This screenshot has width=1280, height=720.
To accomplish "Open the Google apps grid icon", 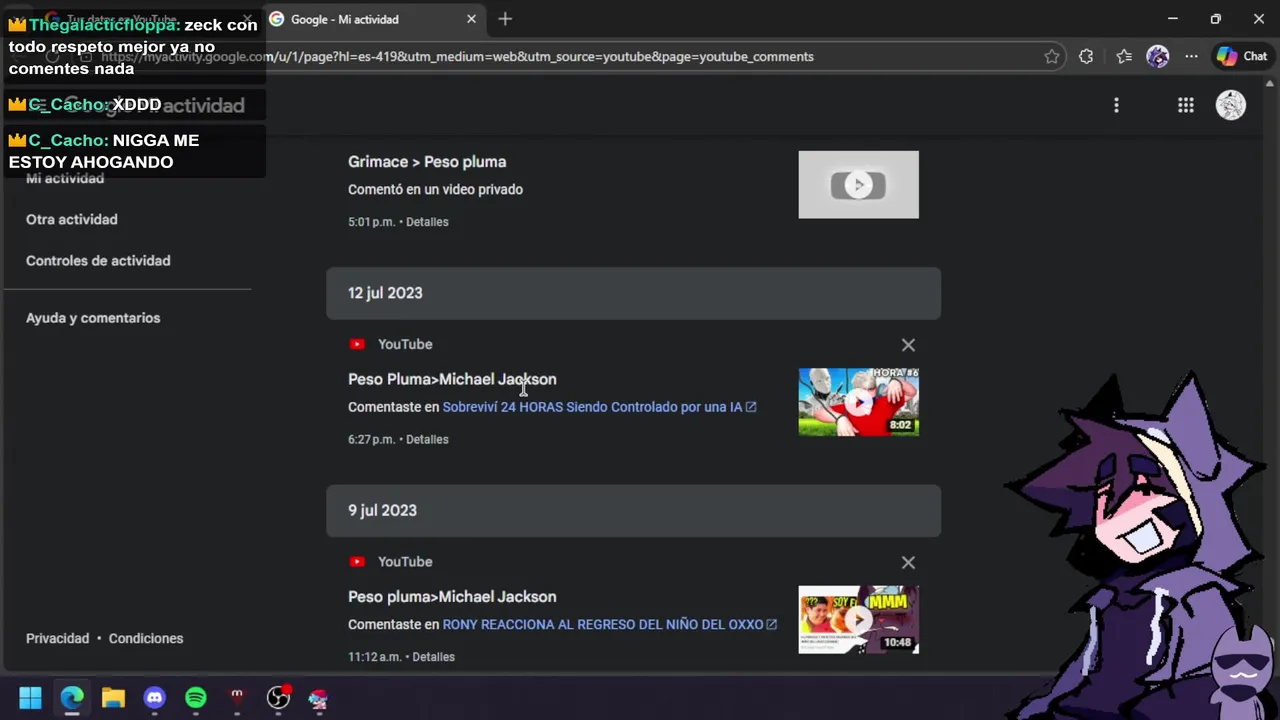I will 1185,105.
